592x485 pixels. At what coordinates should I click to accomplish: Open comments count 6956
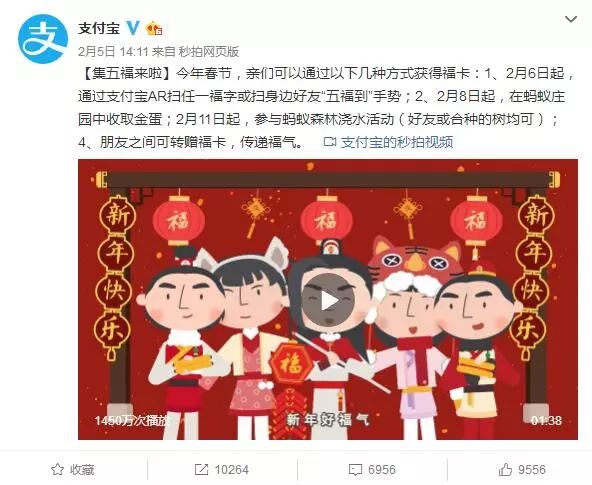pos(382,470)
